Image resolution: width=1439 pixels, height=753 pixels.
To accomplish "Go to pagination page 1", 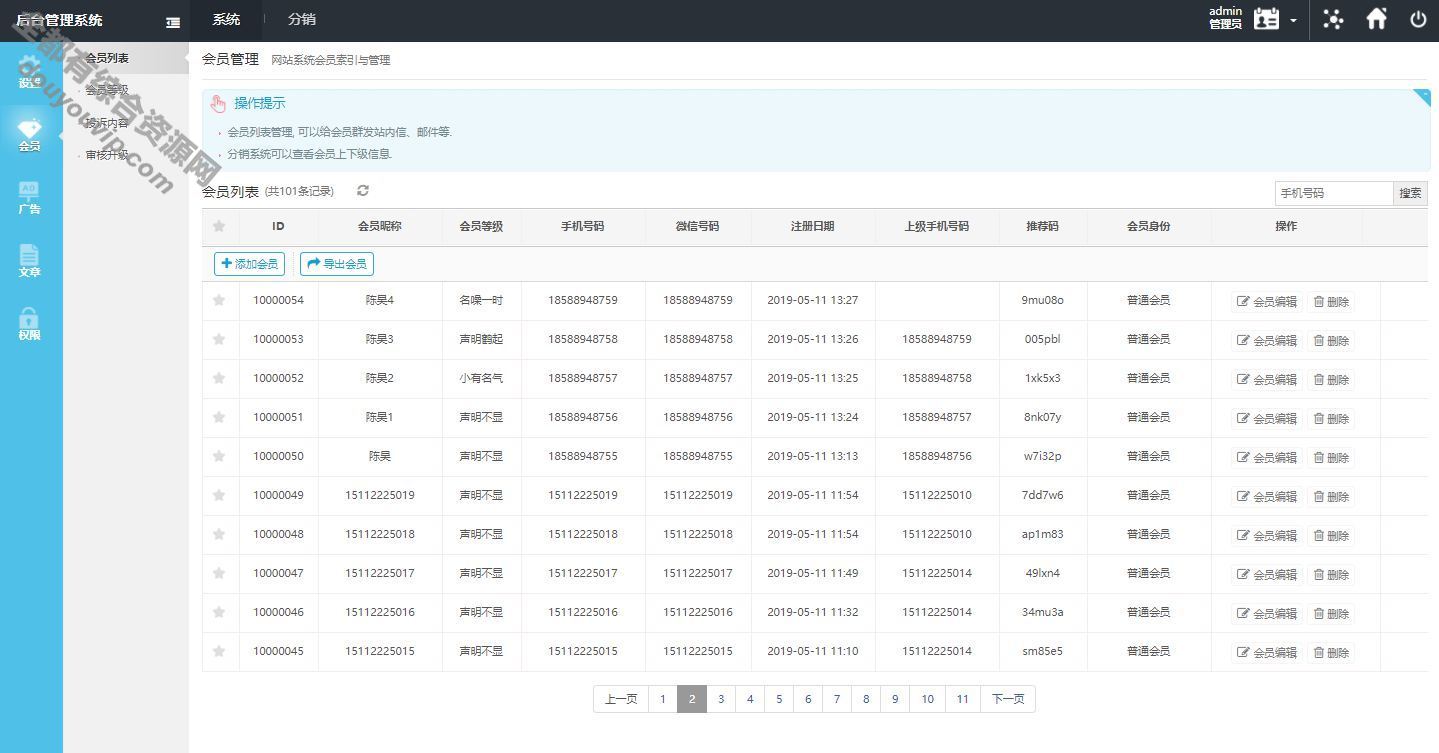I will point(662,699).
